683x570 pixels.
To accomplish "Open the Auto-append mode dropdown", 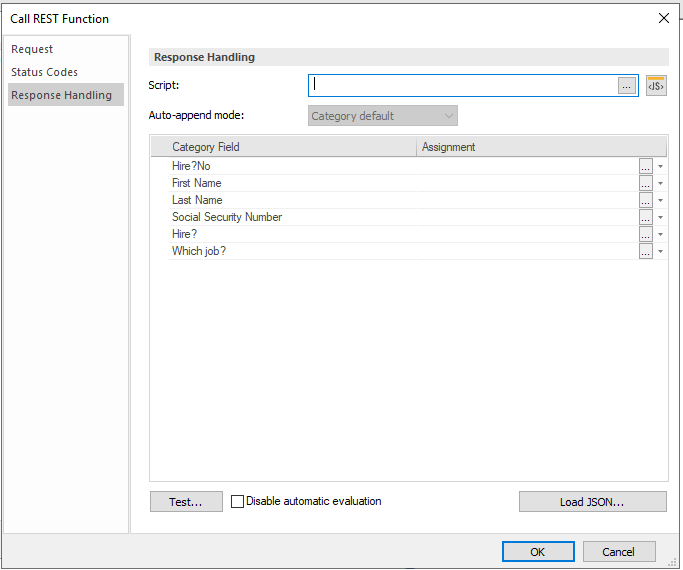I will click(x=382, y=116).
